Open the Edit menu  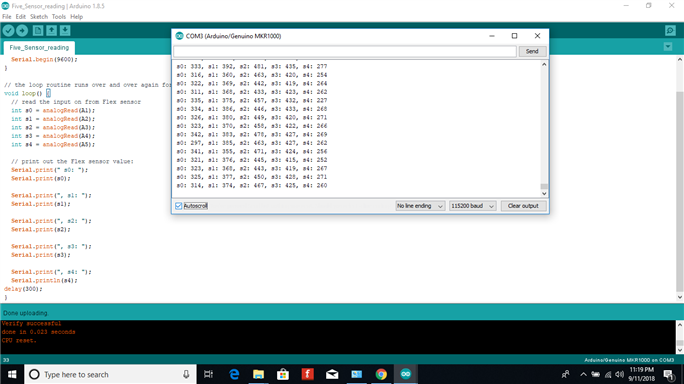point(21,17)
